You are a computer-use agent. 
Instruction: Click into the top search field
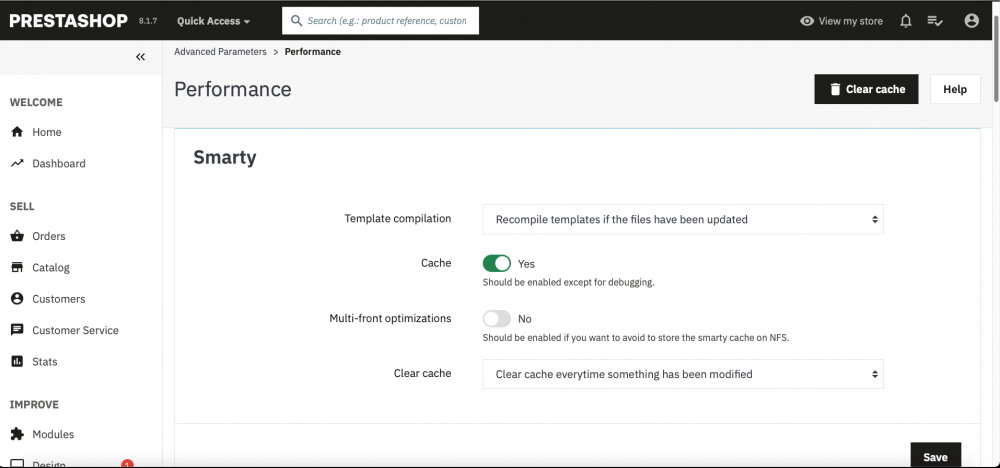[386, 20]
